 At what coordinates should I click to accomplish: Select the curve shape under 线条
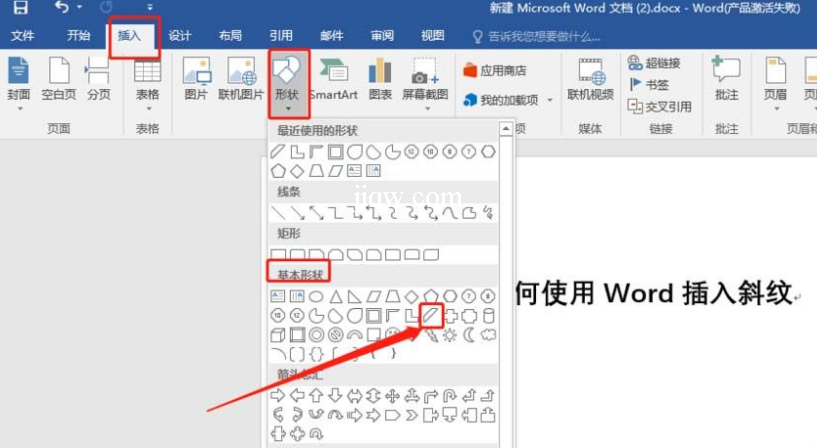[450, 213]
